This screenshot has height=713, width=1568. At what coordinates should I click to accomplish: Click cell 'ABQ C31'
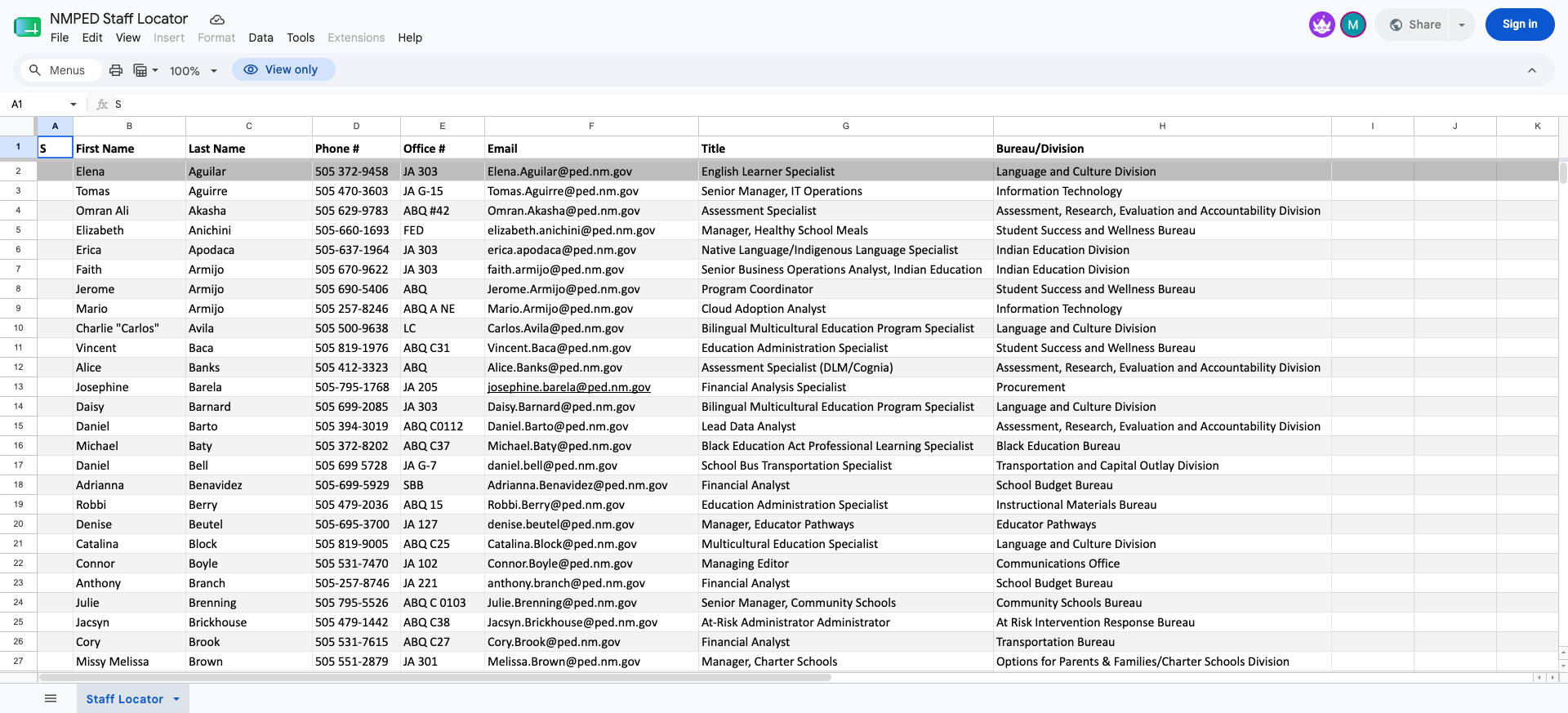pos(442,348)
